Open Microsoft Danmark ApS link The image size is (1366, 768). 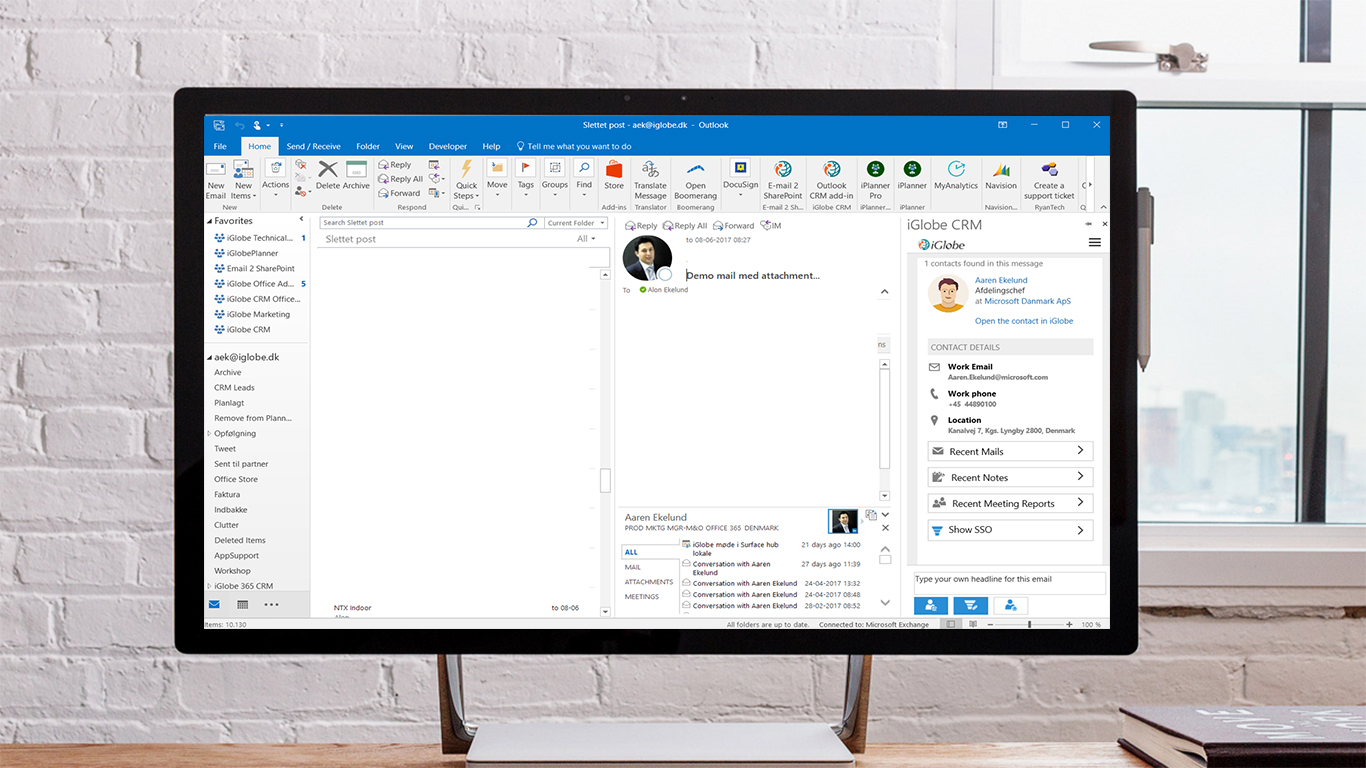(1027, 301)
